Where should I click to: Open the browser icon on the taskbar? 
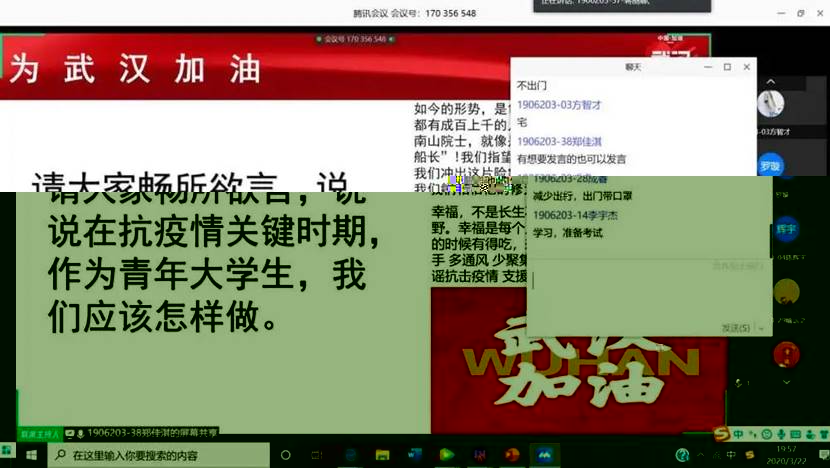pos(350,455)
